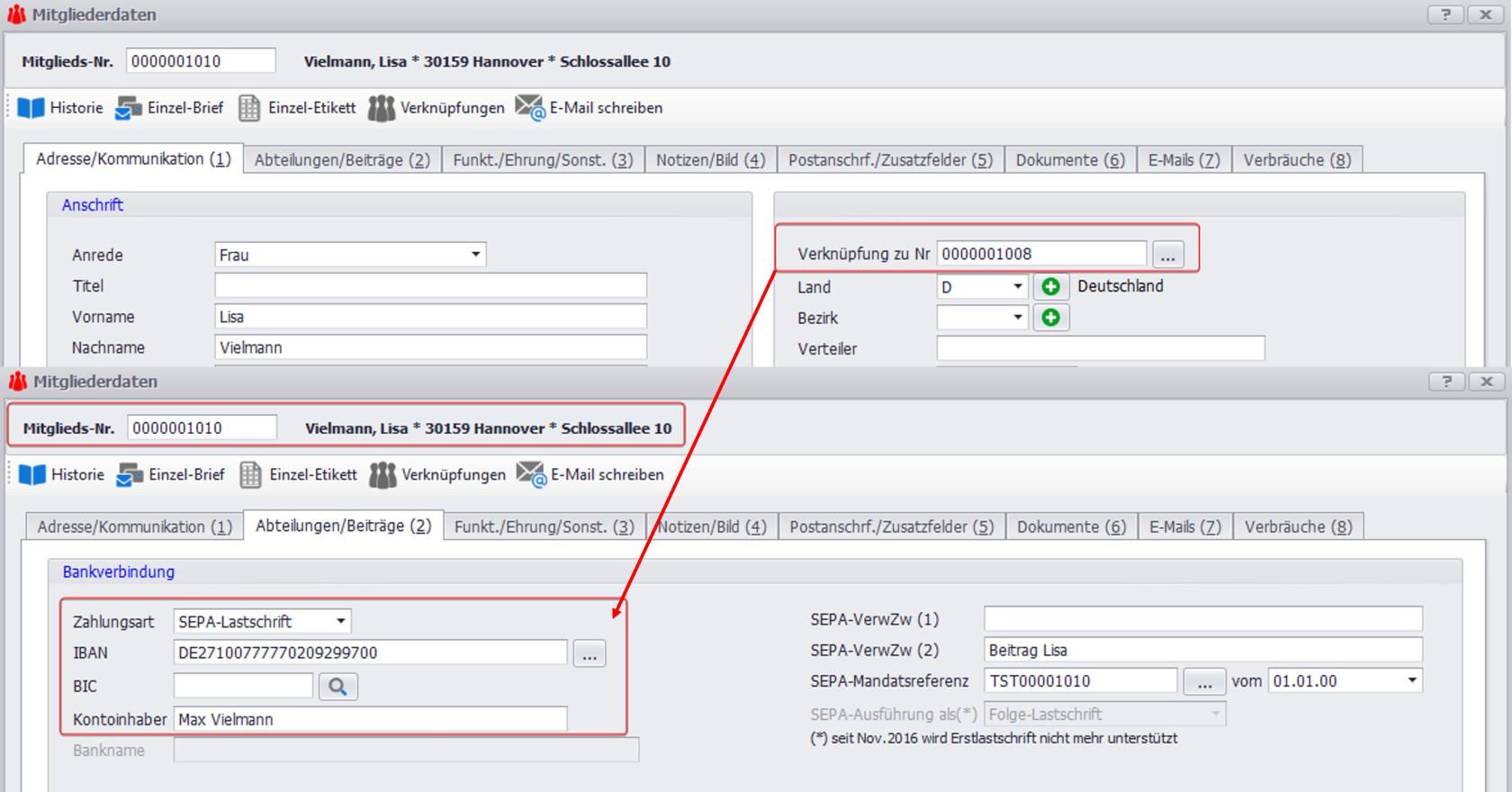Click the SEPA-VerwZw (1) input field

tap(1202, 619)
